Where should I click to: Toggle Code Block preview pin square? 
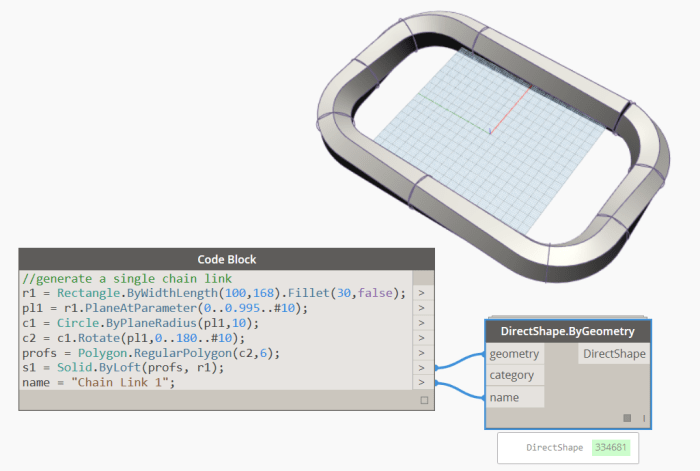424,400
